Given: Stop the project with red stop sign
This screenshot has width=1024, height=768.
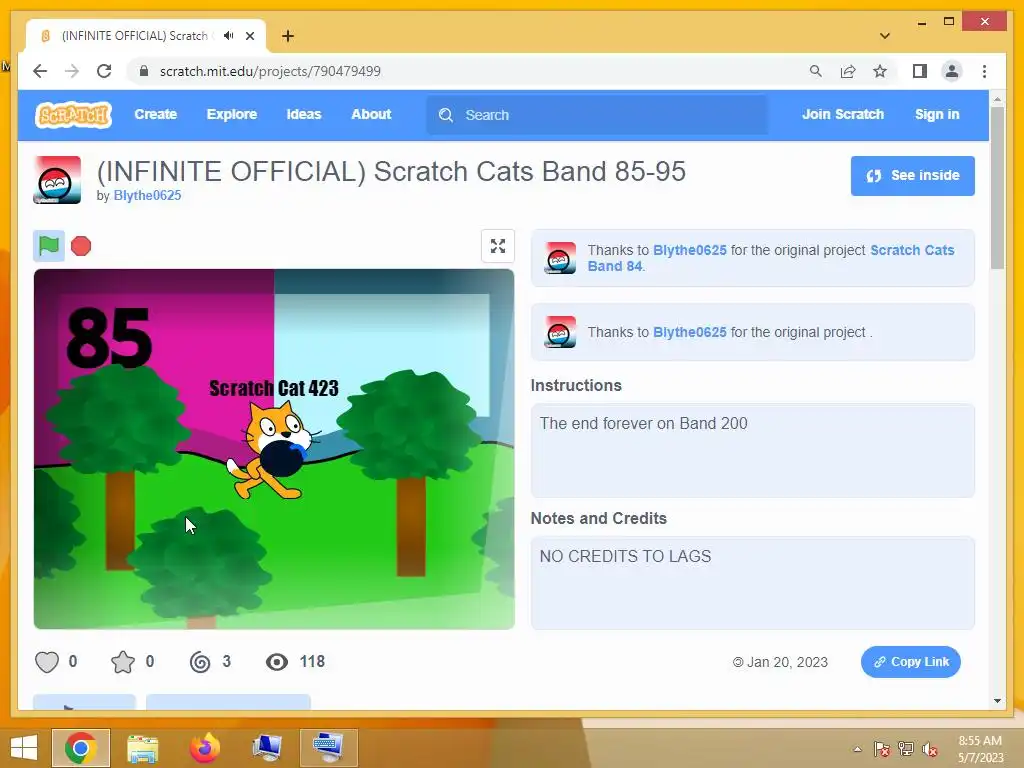Looking at the screenshot, I should coord(81,246).
